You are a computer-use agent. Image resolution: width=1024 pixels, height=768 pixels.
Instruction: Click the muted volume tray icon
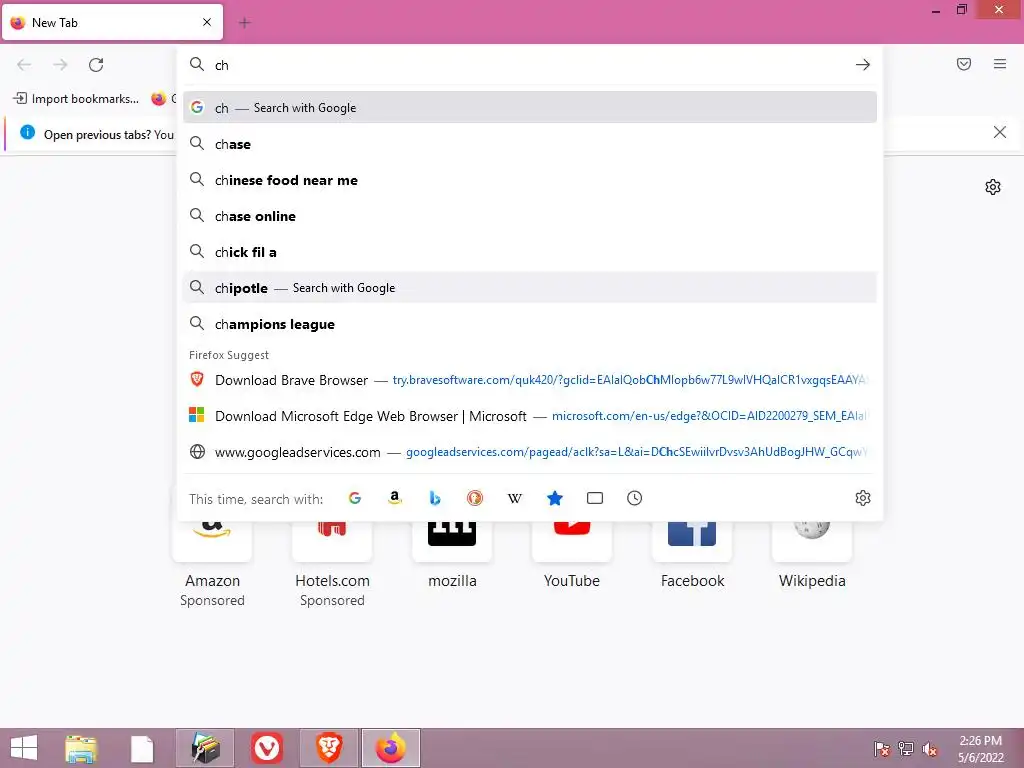pyautogui.click(x=930, y=749)
